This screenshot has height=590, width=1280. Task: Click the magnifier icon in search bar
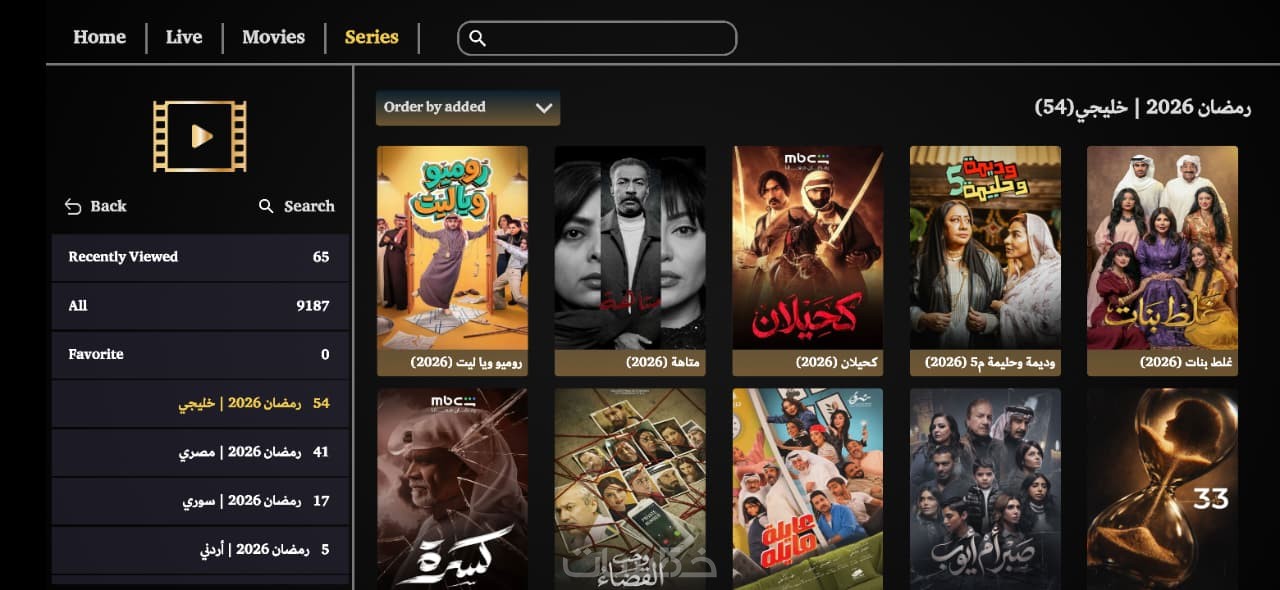[478, 38]
